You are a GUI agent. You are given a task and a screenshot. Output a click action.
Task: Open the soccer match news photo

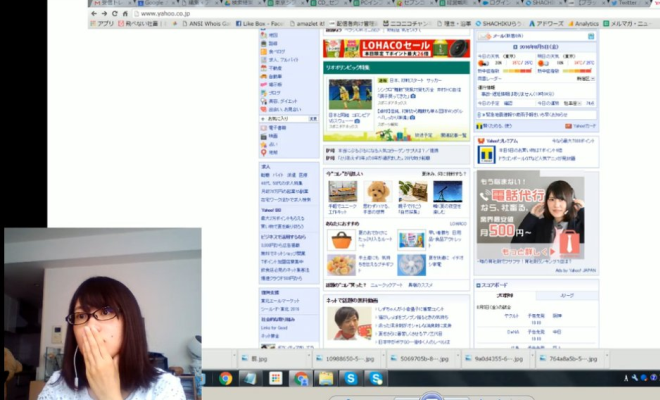point(350,94)
